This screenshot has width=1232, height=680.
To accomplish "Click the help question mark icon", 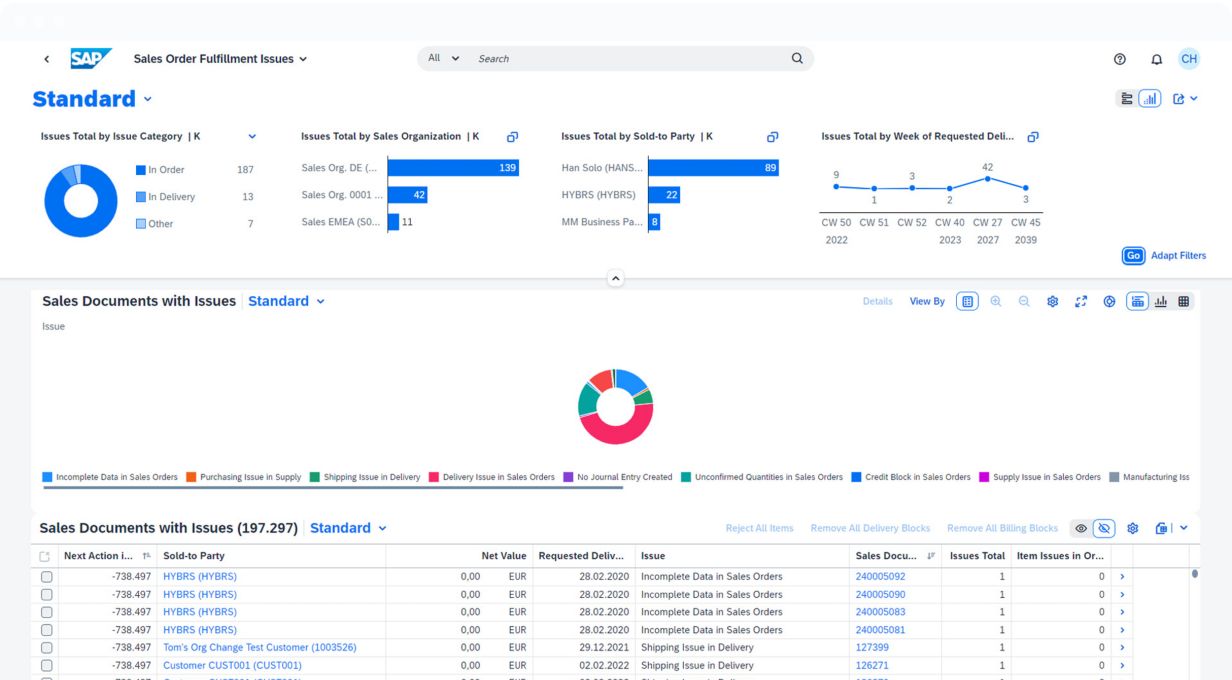I will click(x=1120, y=59).
